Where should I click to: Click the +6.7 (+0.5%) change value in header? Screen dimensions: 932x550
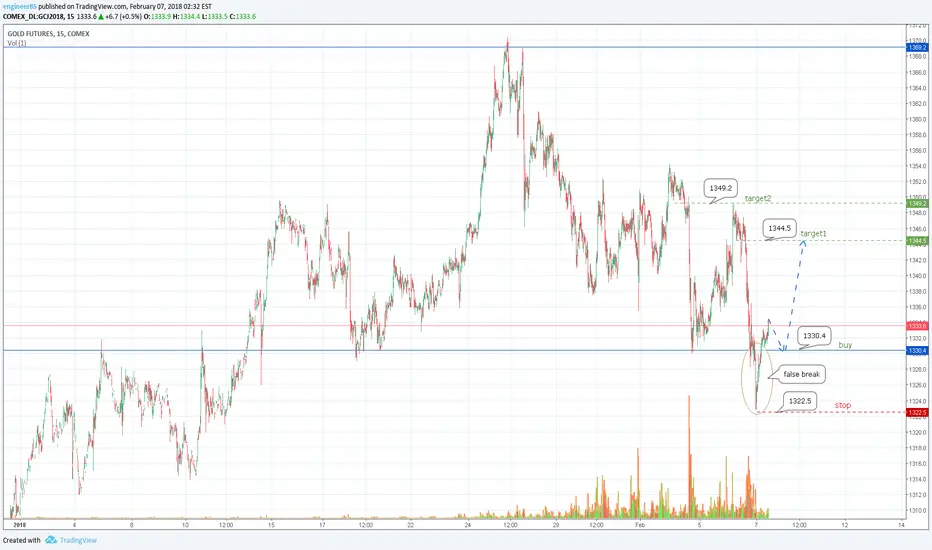click(124, 17)
